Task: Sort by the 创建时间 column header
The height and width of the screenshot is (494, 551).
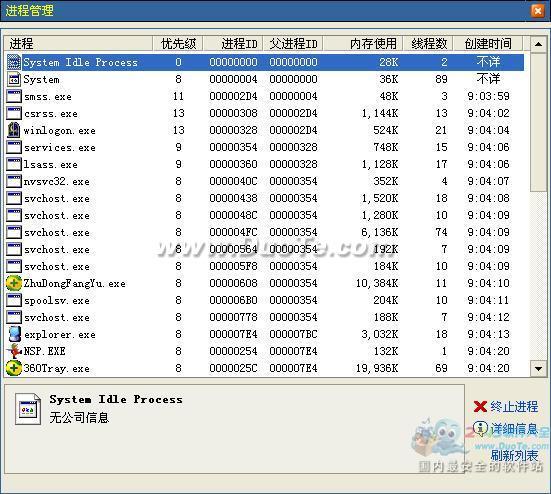Action: pos(488,44)
